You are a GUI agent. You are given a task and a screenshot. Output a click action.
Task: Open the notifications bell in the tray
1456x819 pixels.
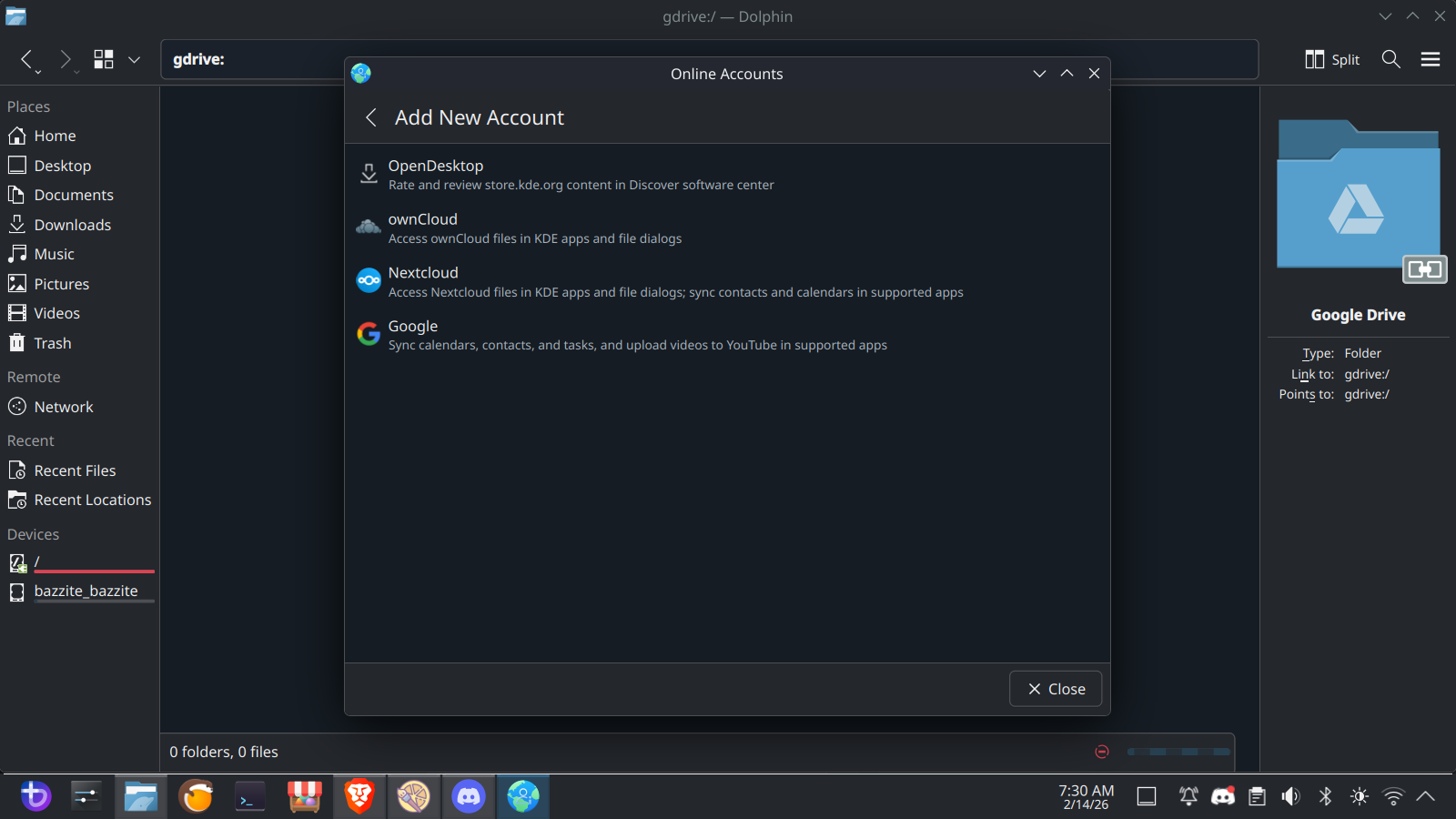click(1188, 797)
